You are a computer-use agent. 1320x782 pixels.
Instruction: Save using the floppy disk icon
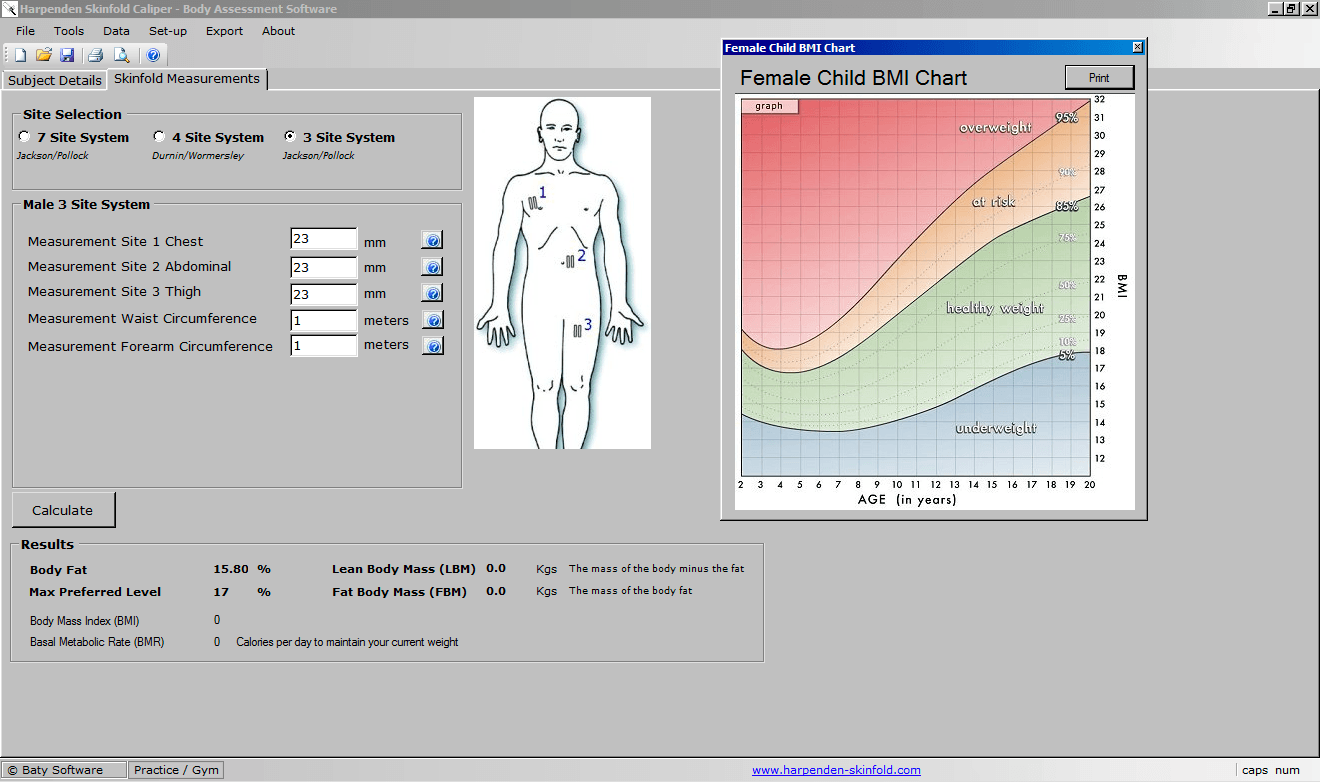[x=67, y=55]
